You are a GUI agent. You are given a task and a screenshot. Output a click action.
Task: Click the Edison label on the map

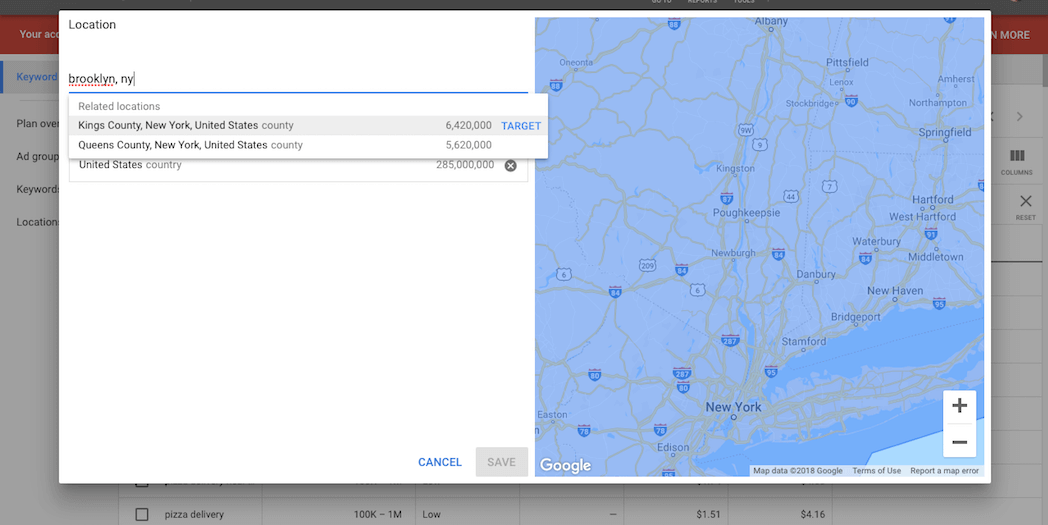point(673,447)
